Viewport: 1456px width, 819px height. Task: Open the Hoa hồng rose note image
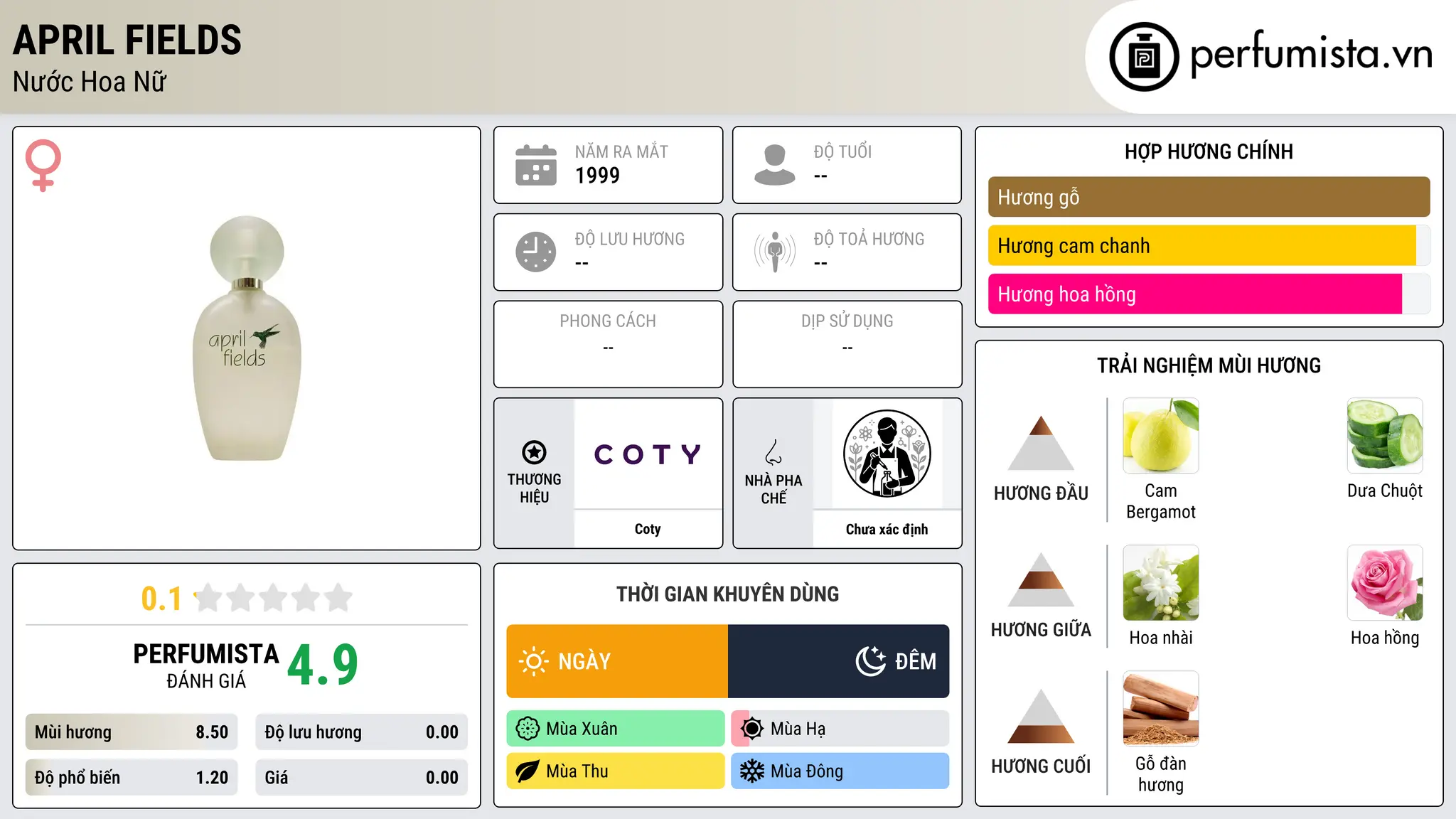[x=1385, y=583]
